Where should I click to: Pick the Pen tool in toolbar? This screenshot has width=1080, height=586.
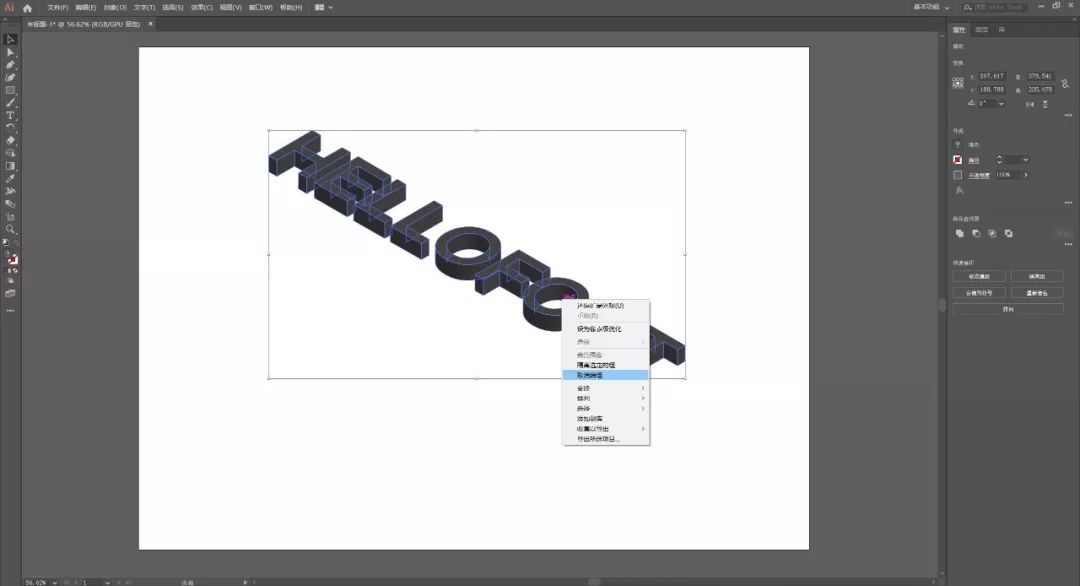click(11, 64)
